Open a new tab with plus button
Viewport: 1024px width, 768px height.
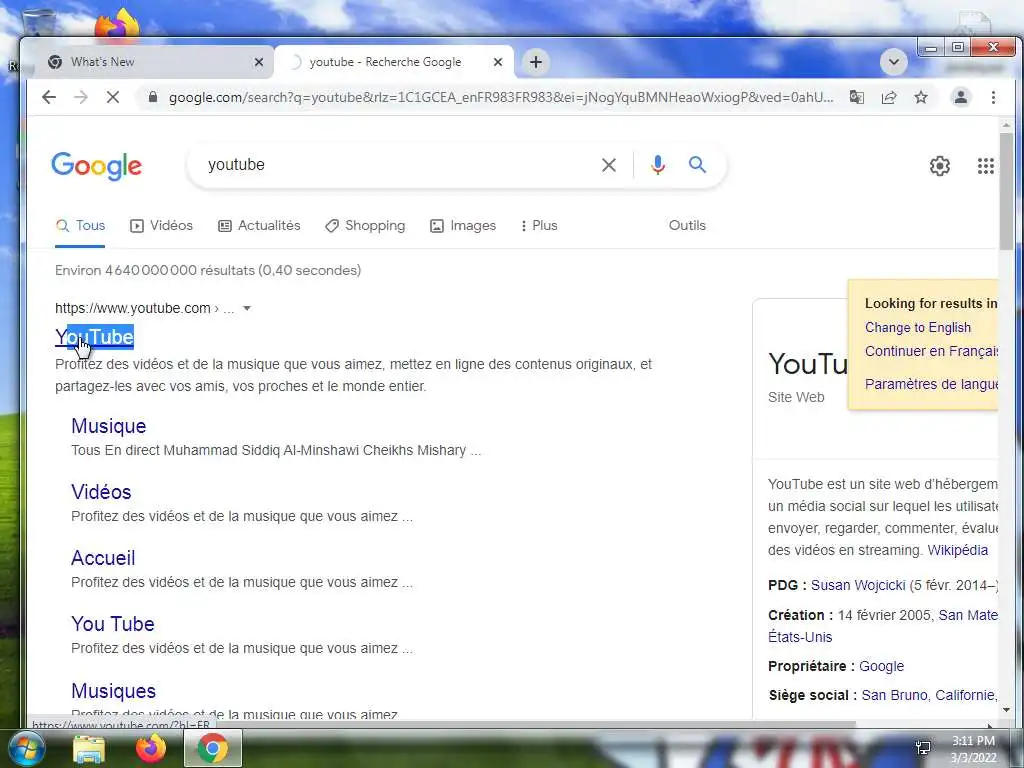pos(536,62)
